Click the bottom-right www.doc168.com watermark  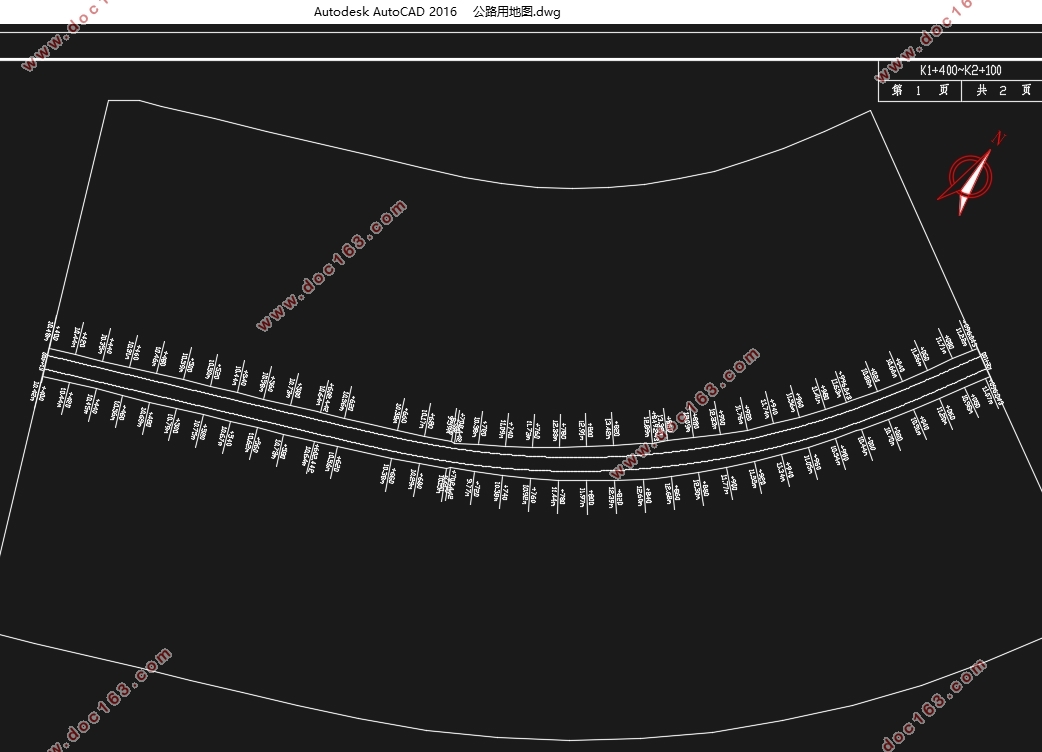pyautogui.click(x=933, y=704)
